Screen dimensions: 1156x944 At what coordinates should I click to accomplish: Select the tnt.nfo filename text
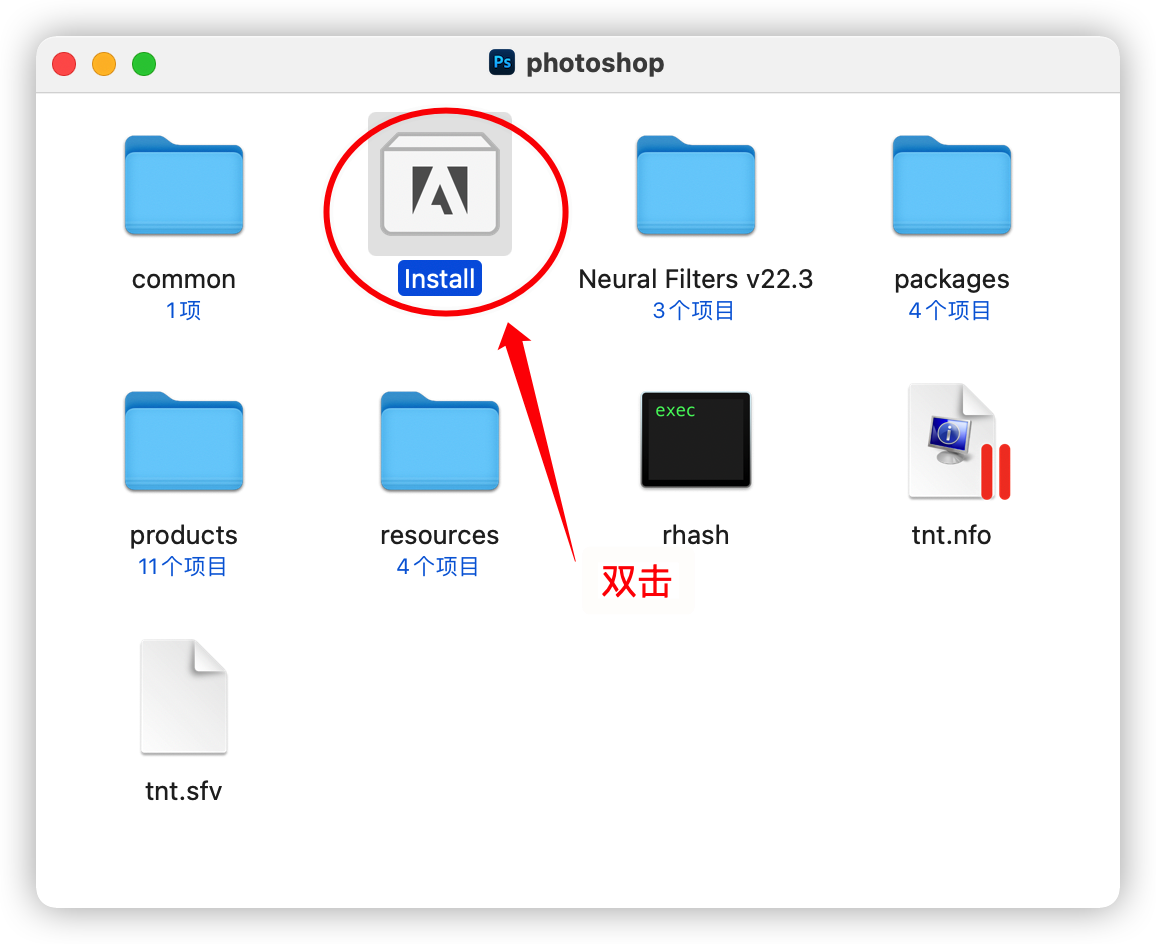(951, 534)
